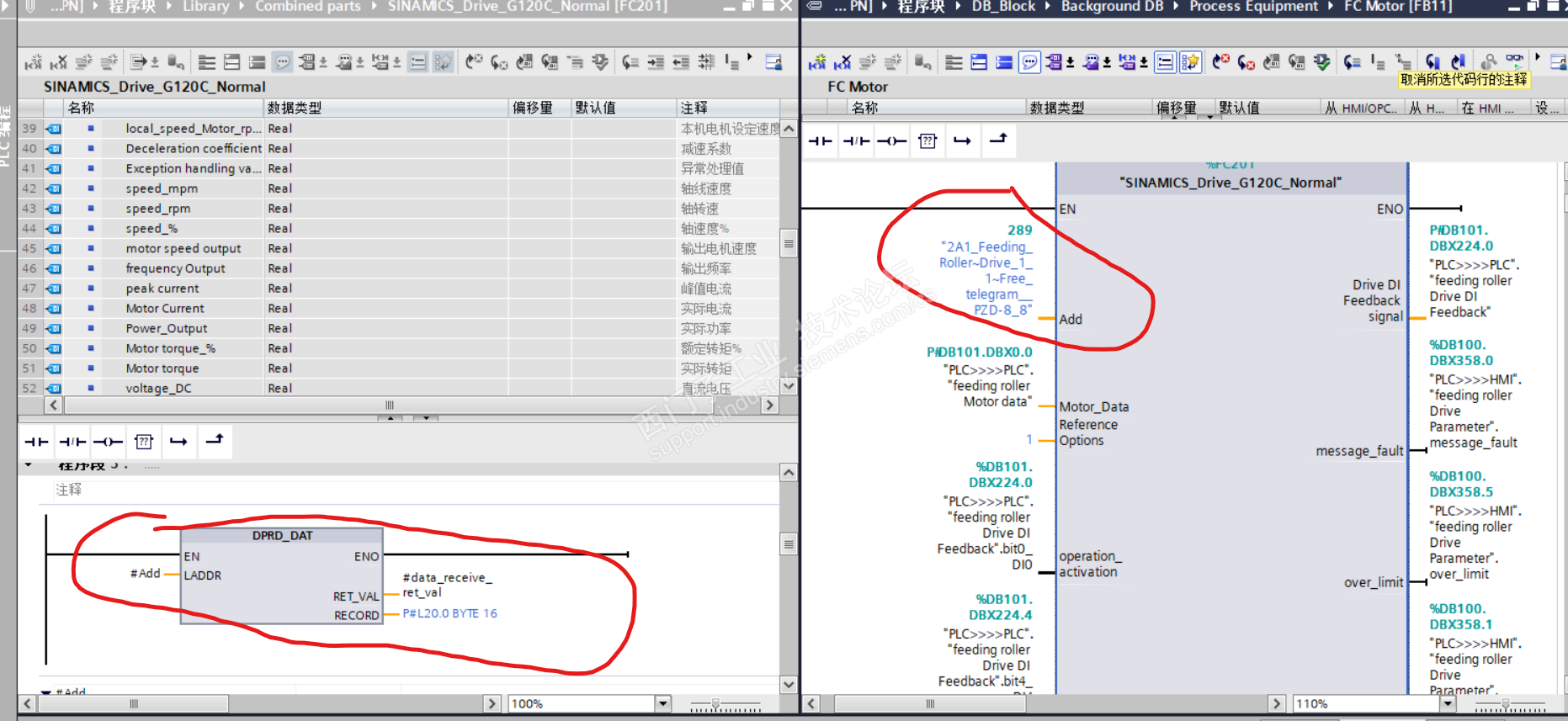Select 'Motor Current' variable row
Viewport: 1568px width, 721px height.
(x=401, y=309)
